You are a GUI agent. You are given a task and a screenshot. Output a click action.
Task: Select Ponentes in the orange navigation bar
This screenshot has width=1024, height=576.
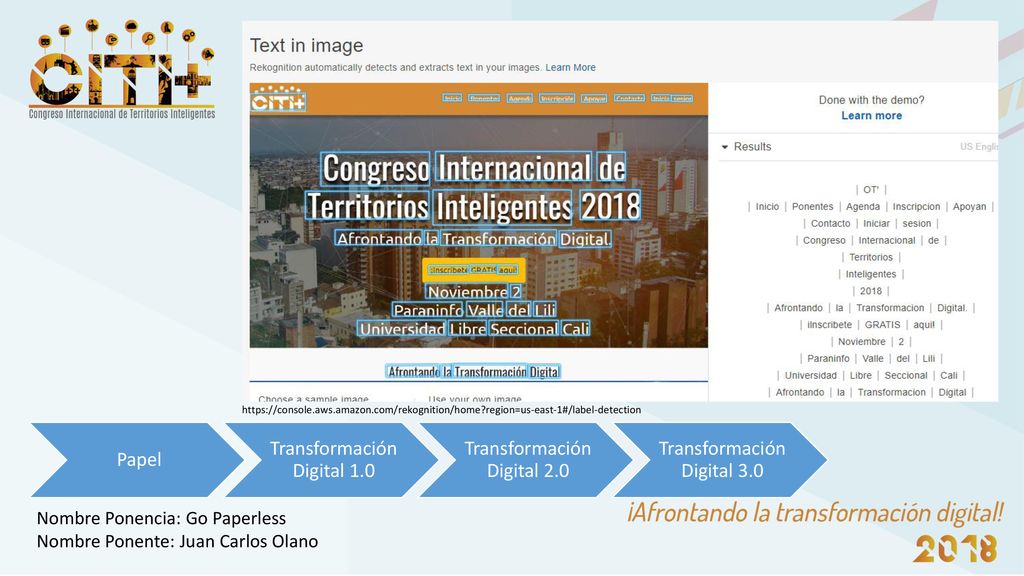pos(484,98)
